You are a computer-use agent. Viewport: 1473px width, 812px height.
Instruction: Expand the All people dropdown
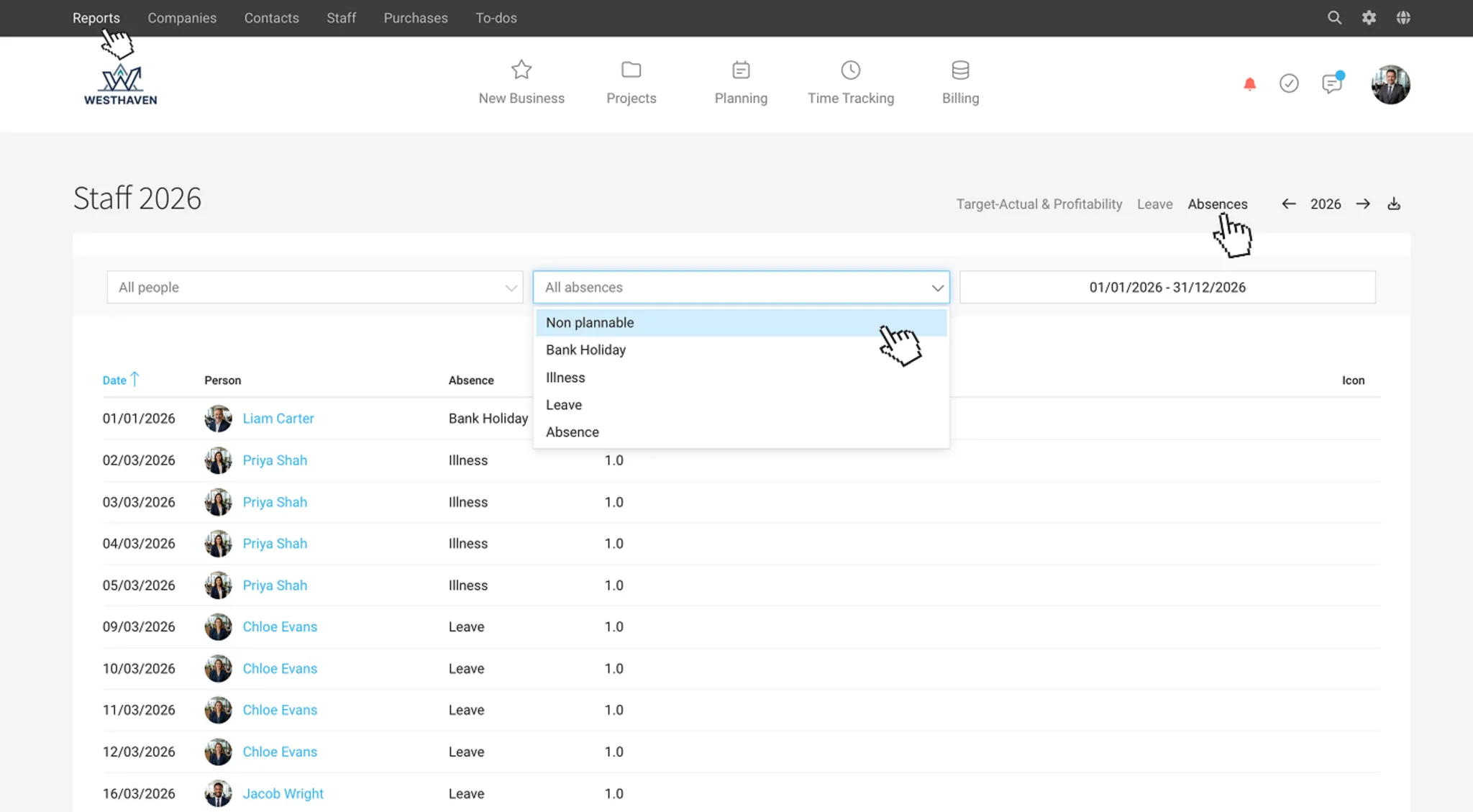[x=315, y=287]
